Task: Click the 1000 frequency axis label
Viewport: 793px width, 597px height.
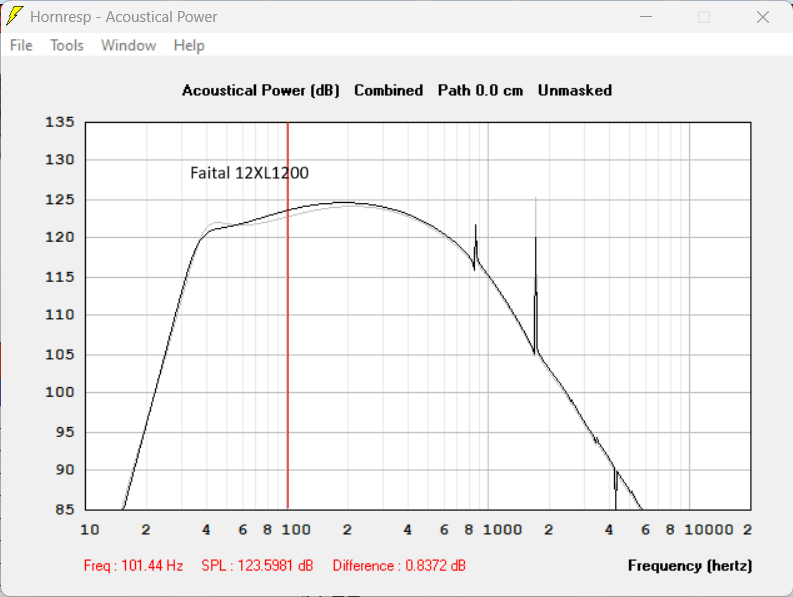Action: tap(502, 530)
